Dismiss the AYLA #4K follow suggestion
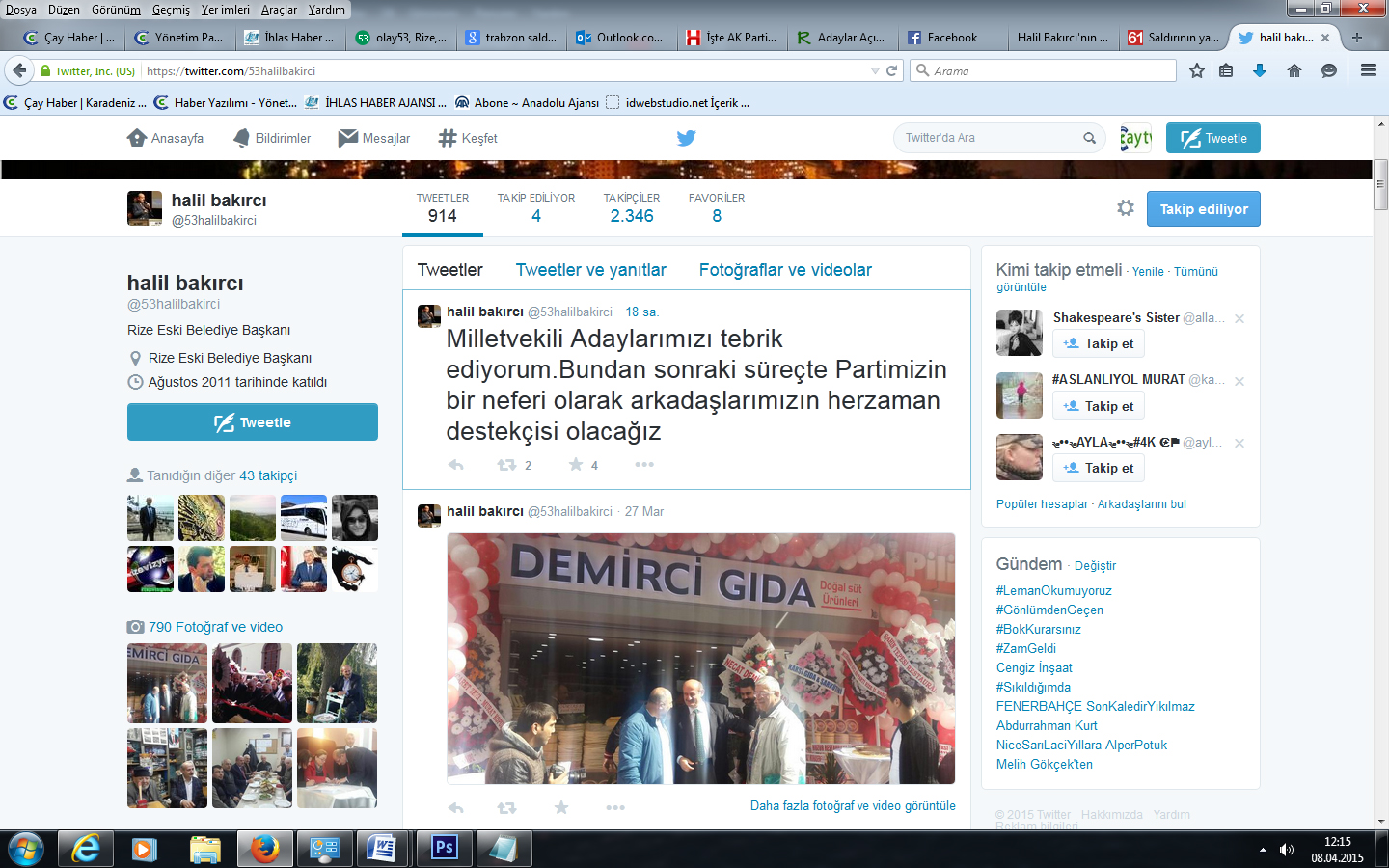This screenshot has width=1389, height=868. (x=1239, y=443)
